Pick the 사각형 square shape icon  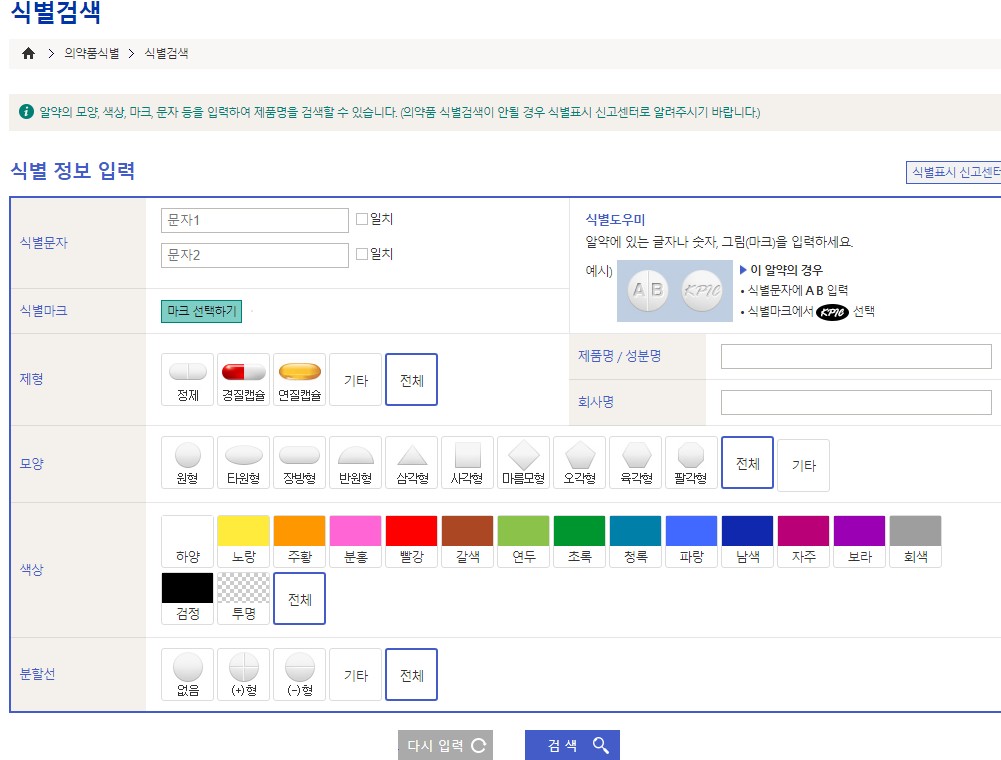[x=467, y=463]
